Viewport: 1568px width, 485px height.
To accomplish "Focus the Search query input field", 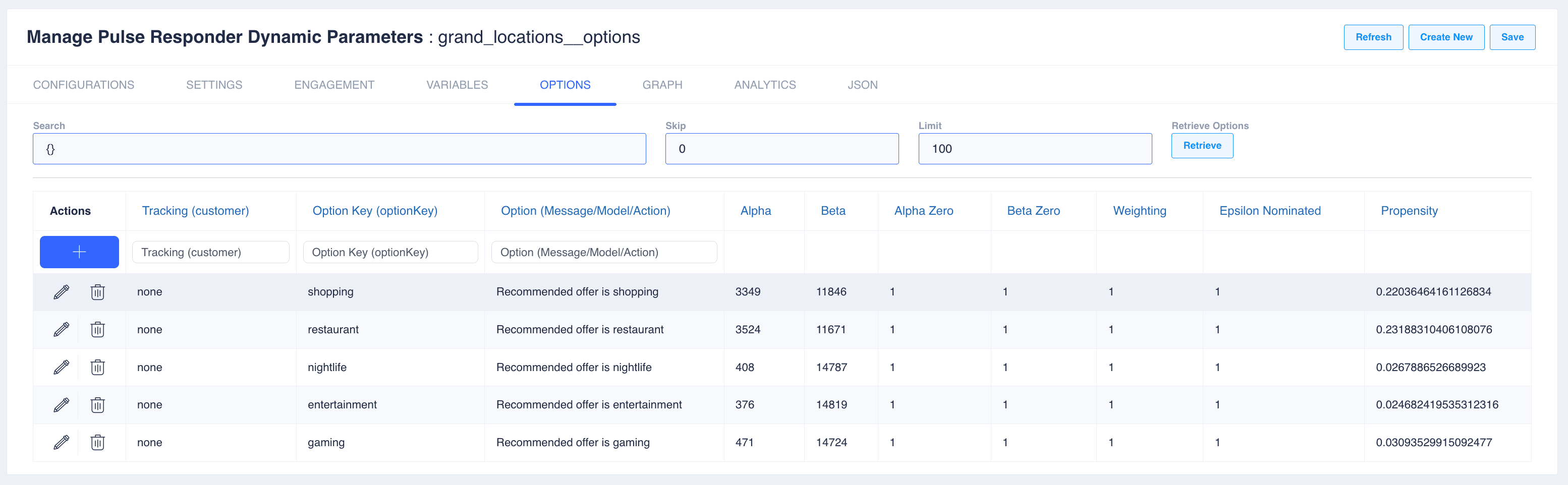I will click(x=339, y=149).
